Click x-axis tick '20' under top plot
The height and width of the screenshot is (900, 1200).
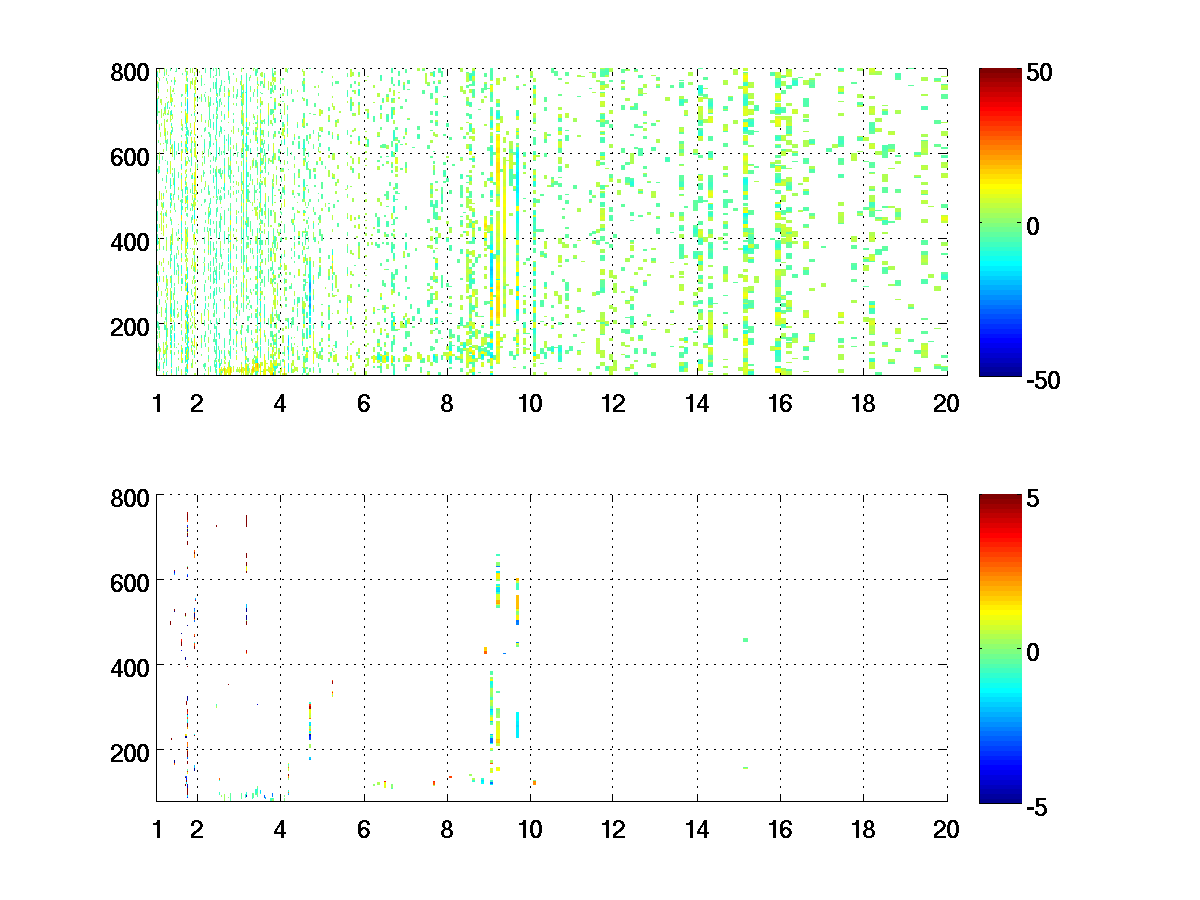click(946, 404)
